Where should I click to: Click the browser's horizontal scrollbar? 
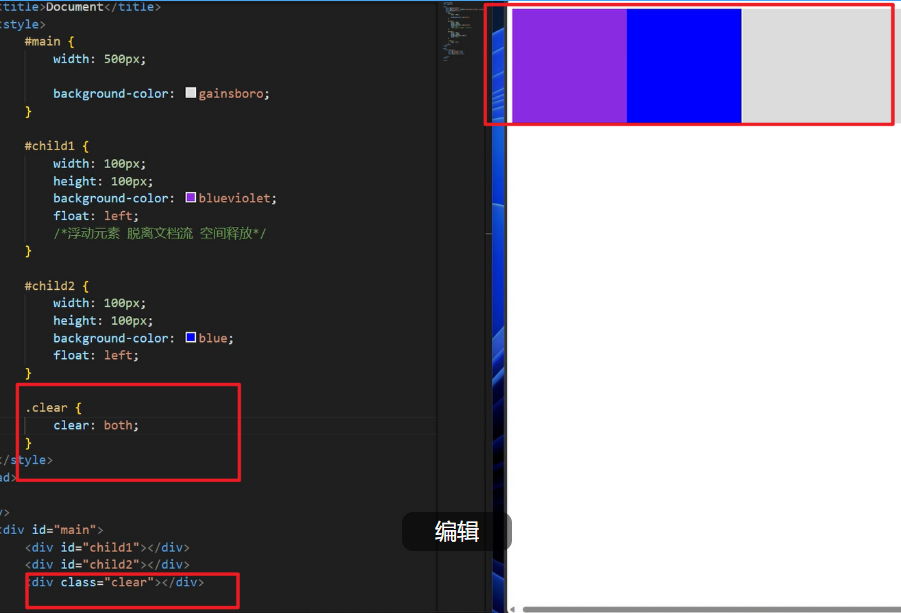click(711, 609)
